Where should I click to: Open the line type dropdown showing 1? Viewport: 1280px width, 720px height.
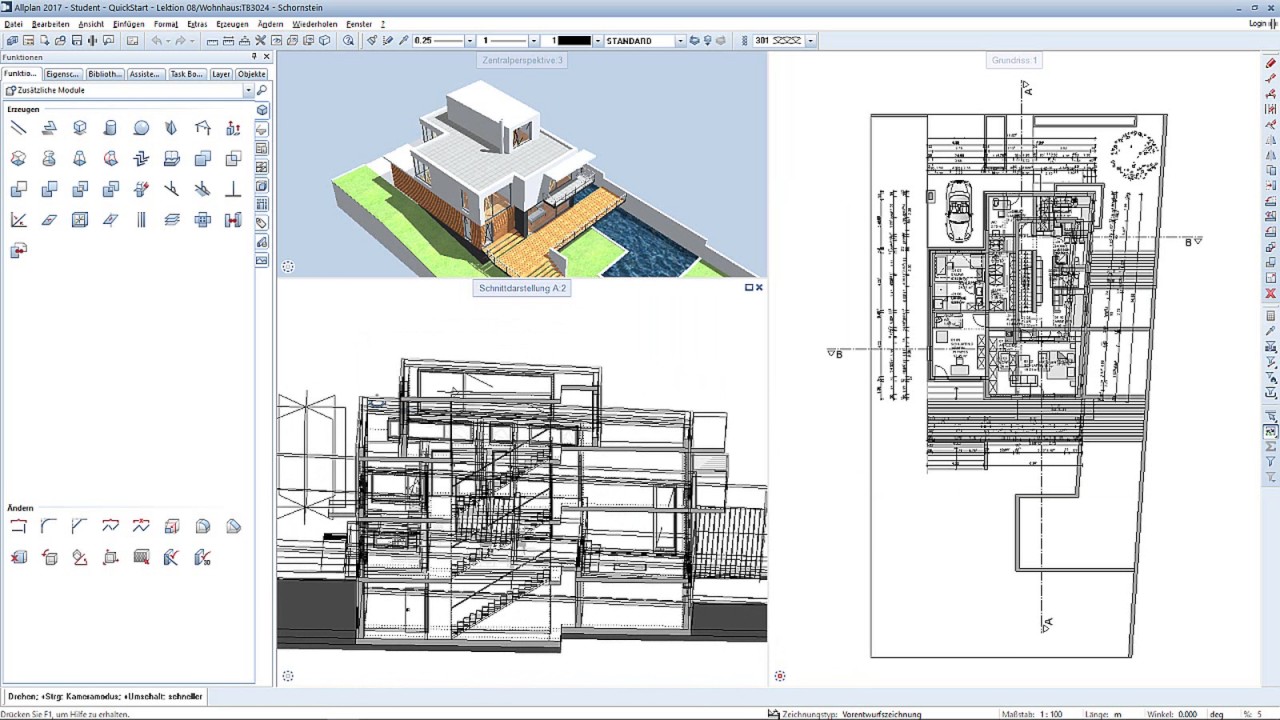click(x=534, y=41)
